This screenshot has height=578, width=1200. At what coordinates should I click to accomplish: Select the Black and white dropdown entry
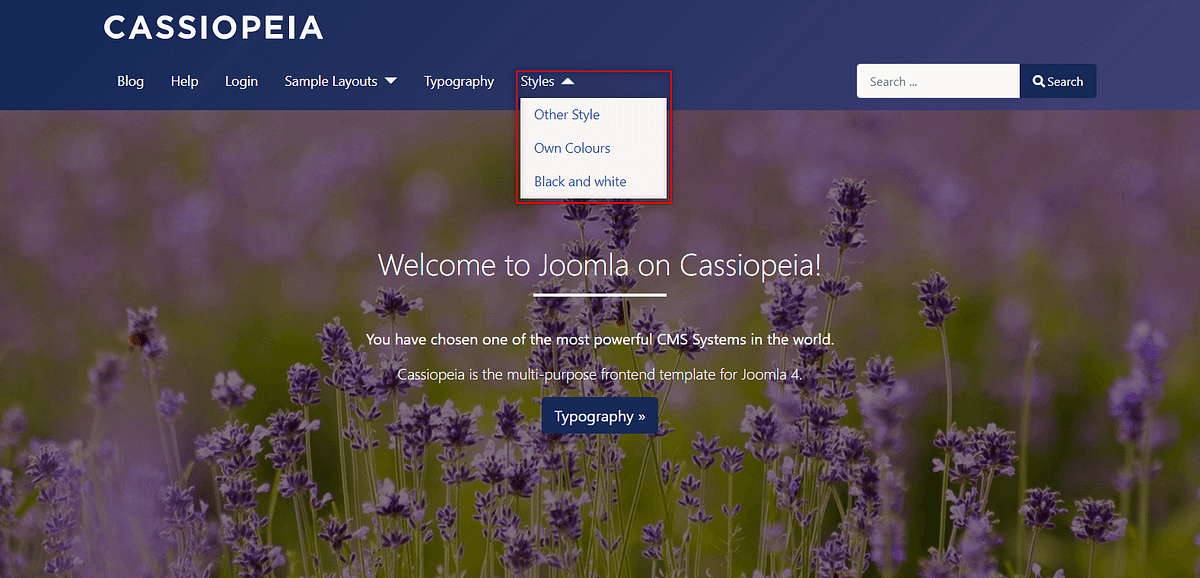point(580,181)
